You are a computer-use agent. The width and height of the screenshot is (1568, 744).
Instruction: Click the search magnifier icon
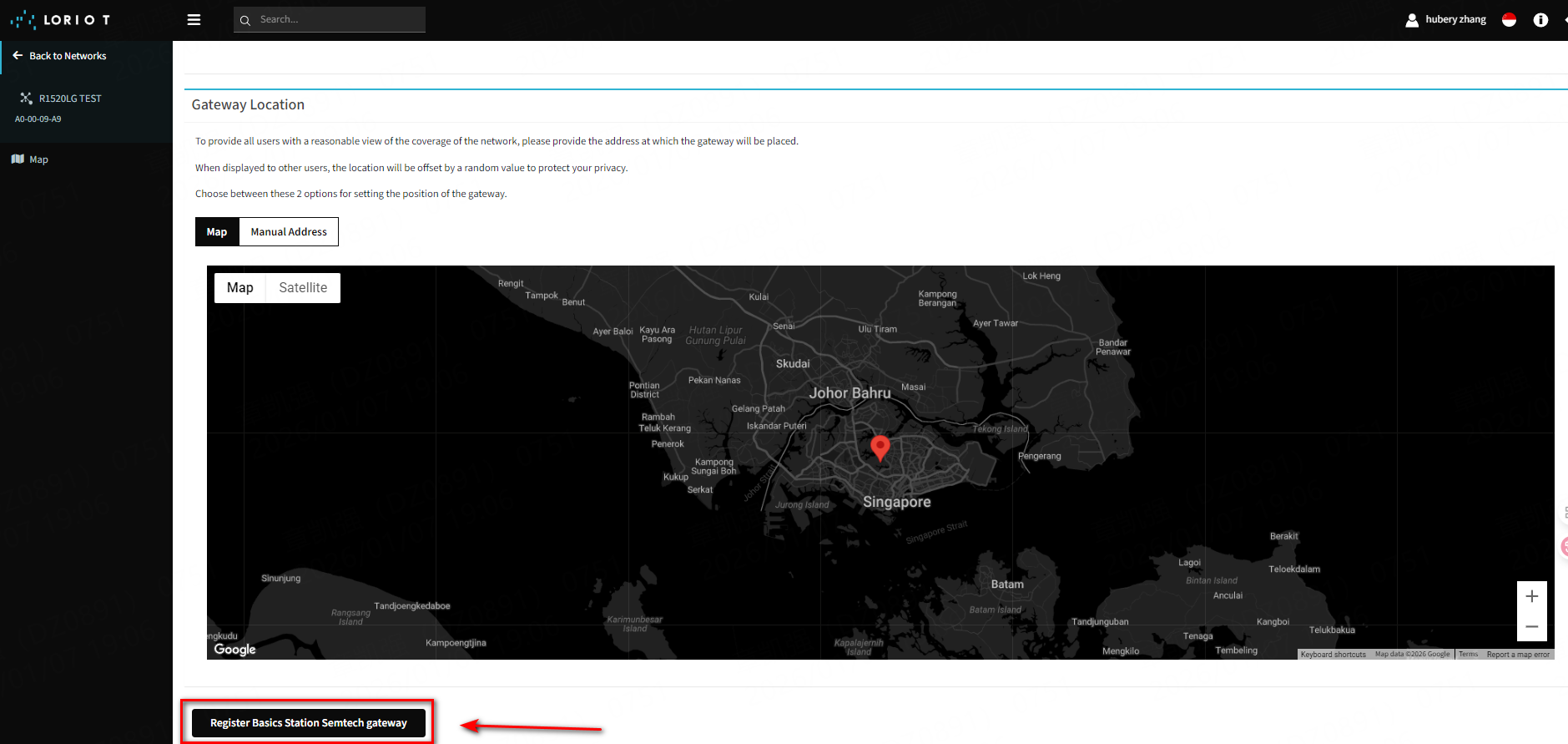coord(245,20)
